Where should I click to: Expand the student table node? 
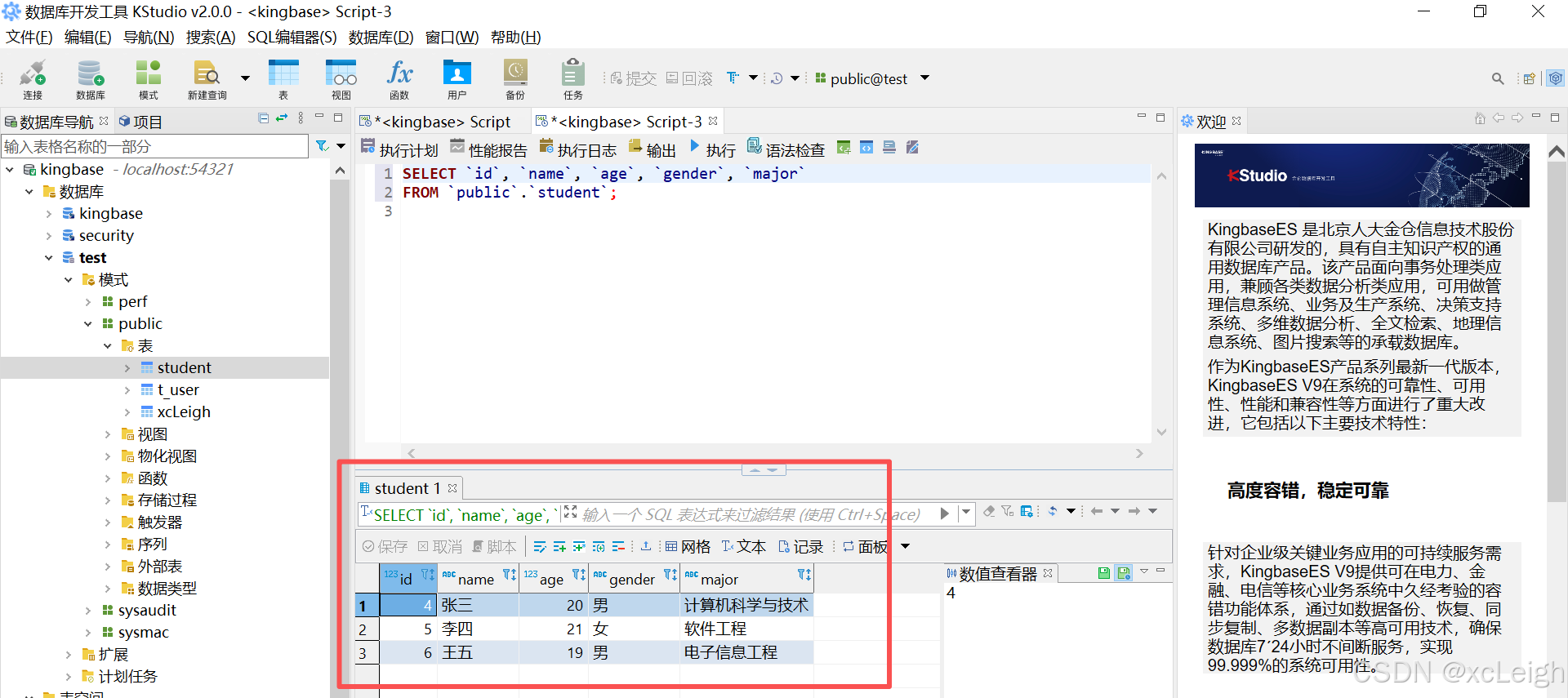(x=127, y=368)
